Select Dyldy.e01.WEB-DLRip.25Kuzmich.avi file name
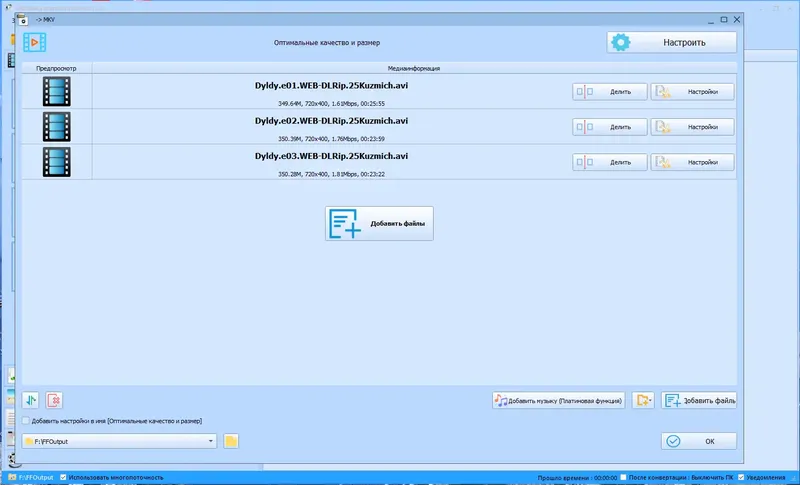The height and width of the screenshot is (485, 800). point(331,86)
